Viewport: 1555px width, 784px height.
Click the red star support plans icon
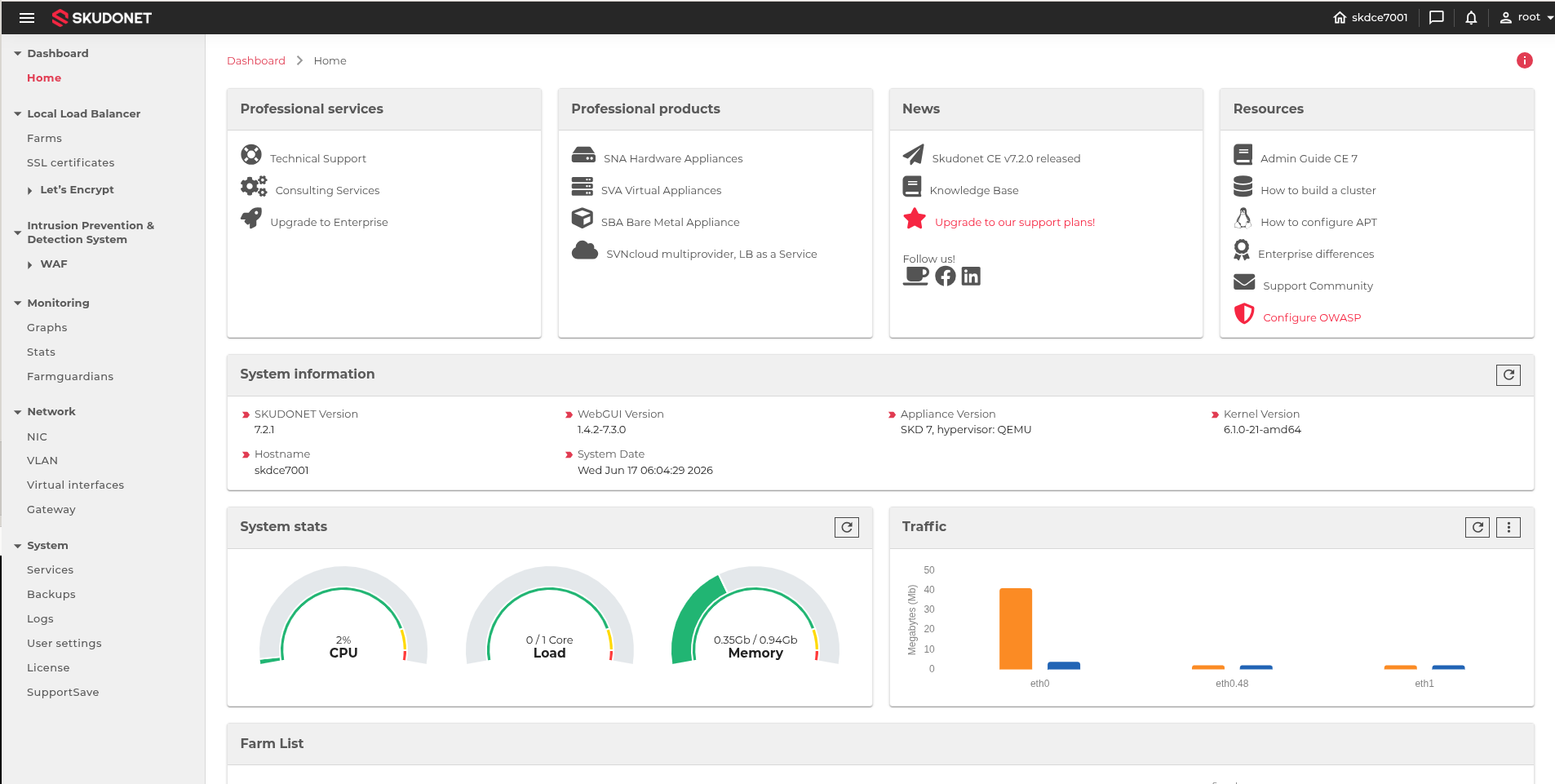[x=915, y=218]
